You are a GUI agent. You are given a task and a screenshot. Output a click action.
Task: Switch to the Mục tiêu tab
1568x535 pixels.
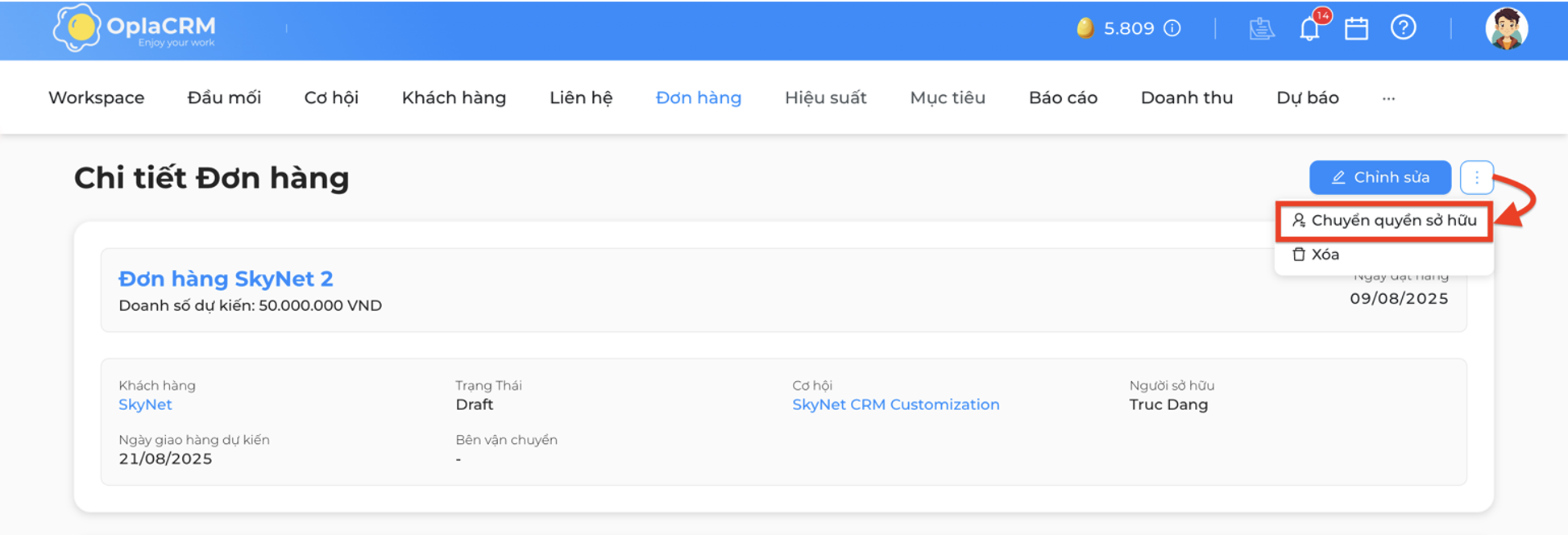tap(948, 97)
